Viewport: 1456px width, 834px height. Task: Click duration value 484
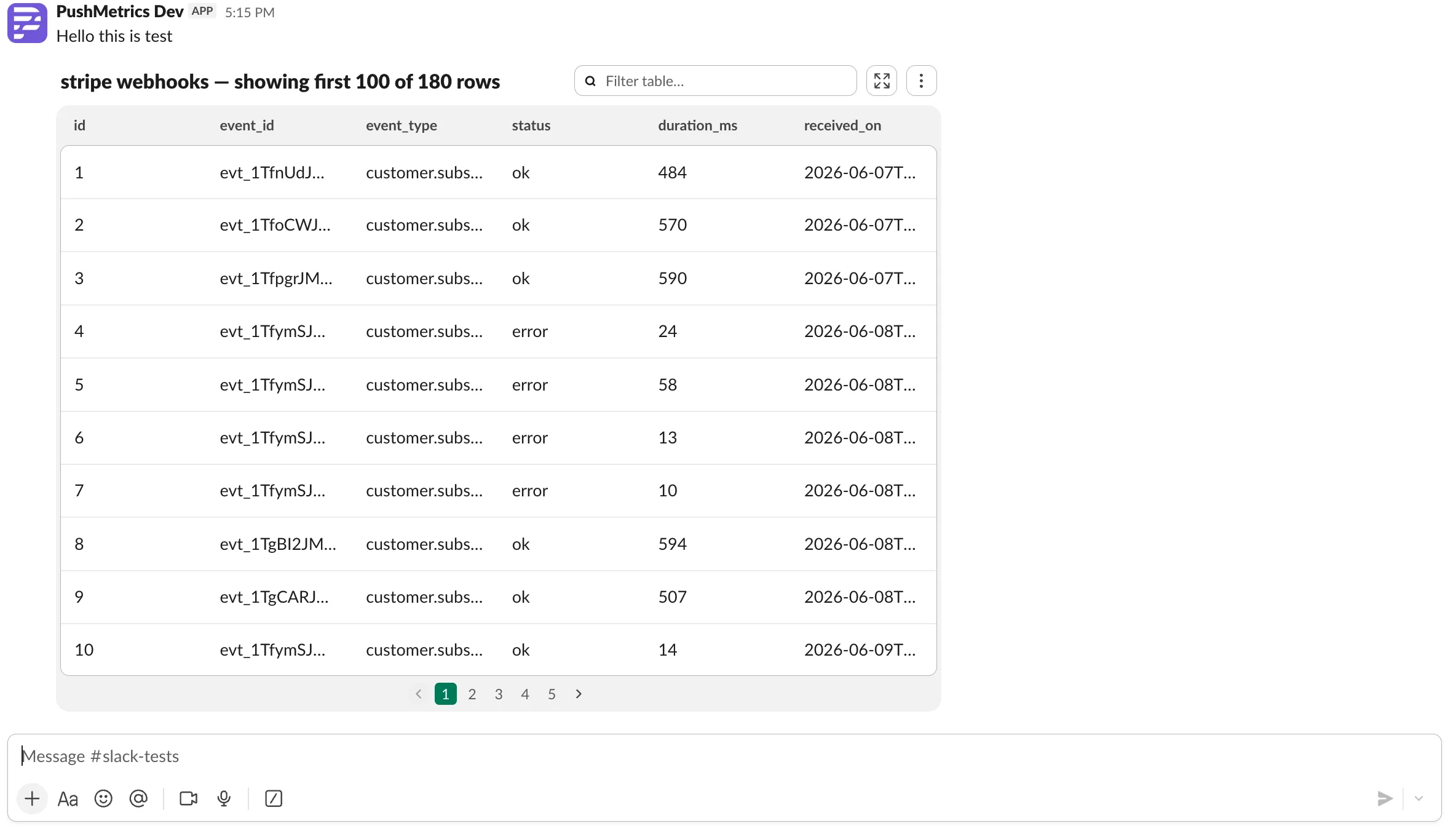[673, 173]
